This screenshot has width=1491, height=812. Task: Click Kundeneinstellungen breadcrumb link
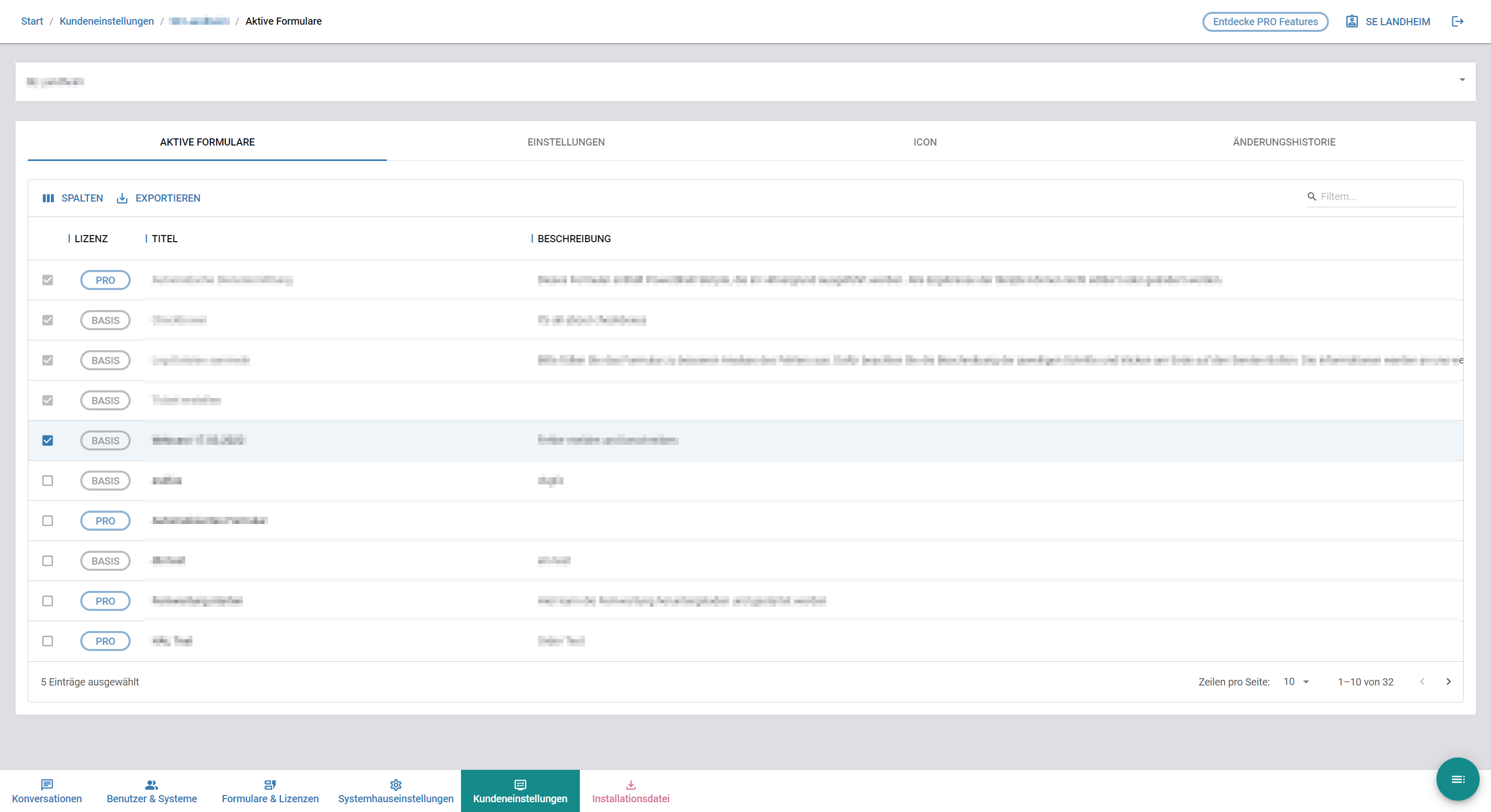(106, 21)
